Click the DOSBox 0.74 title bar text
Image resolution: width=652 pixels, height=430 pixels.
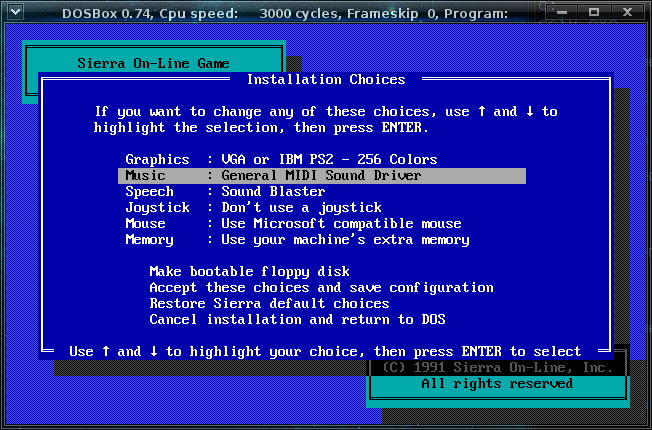[x=285, y=14]
